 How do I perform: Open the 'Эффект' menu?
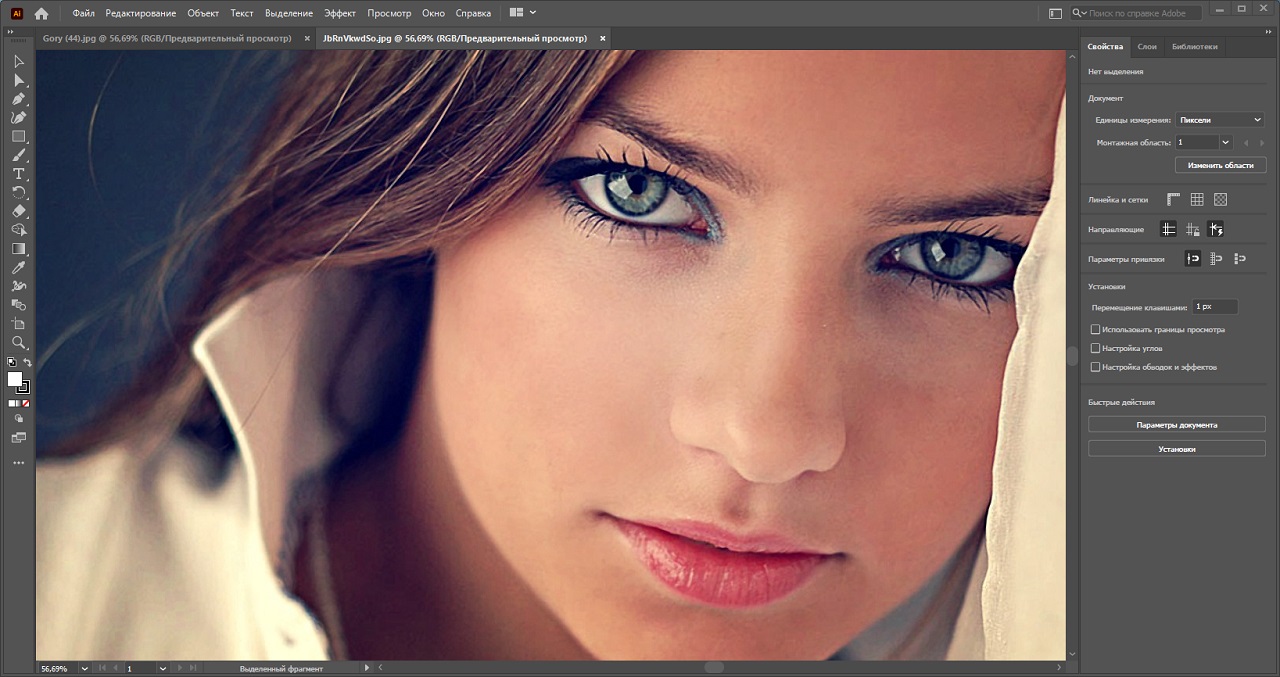(x=339, y=13)
